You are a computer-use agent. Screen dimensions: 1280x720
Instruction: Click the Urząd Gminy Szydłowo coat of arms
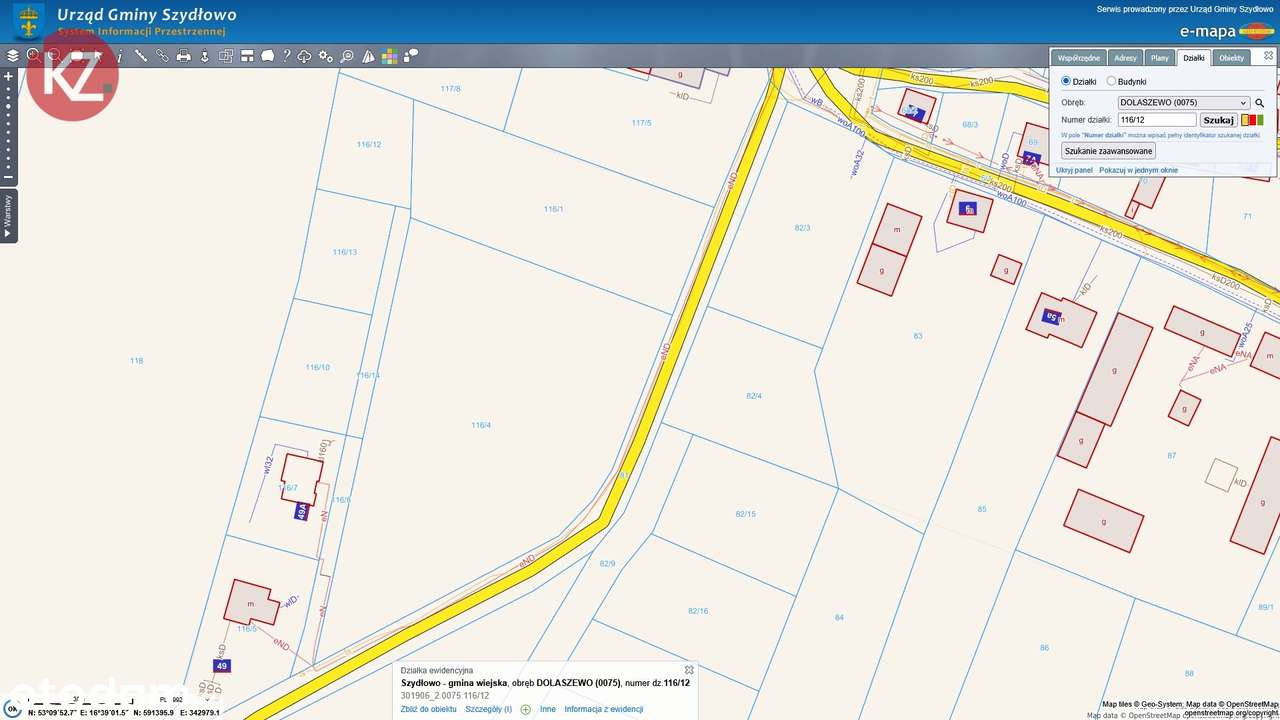click(28, 21)
